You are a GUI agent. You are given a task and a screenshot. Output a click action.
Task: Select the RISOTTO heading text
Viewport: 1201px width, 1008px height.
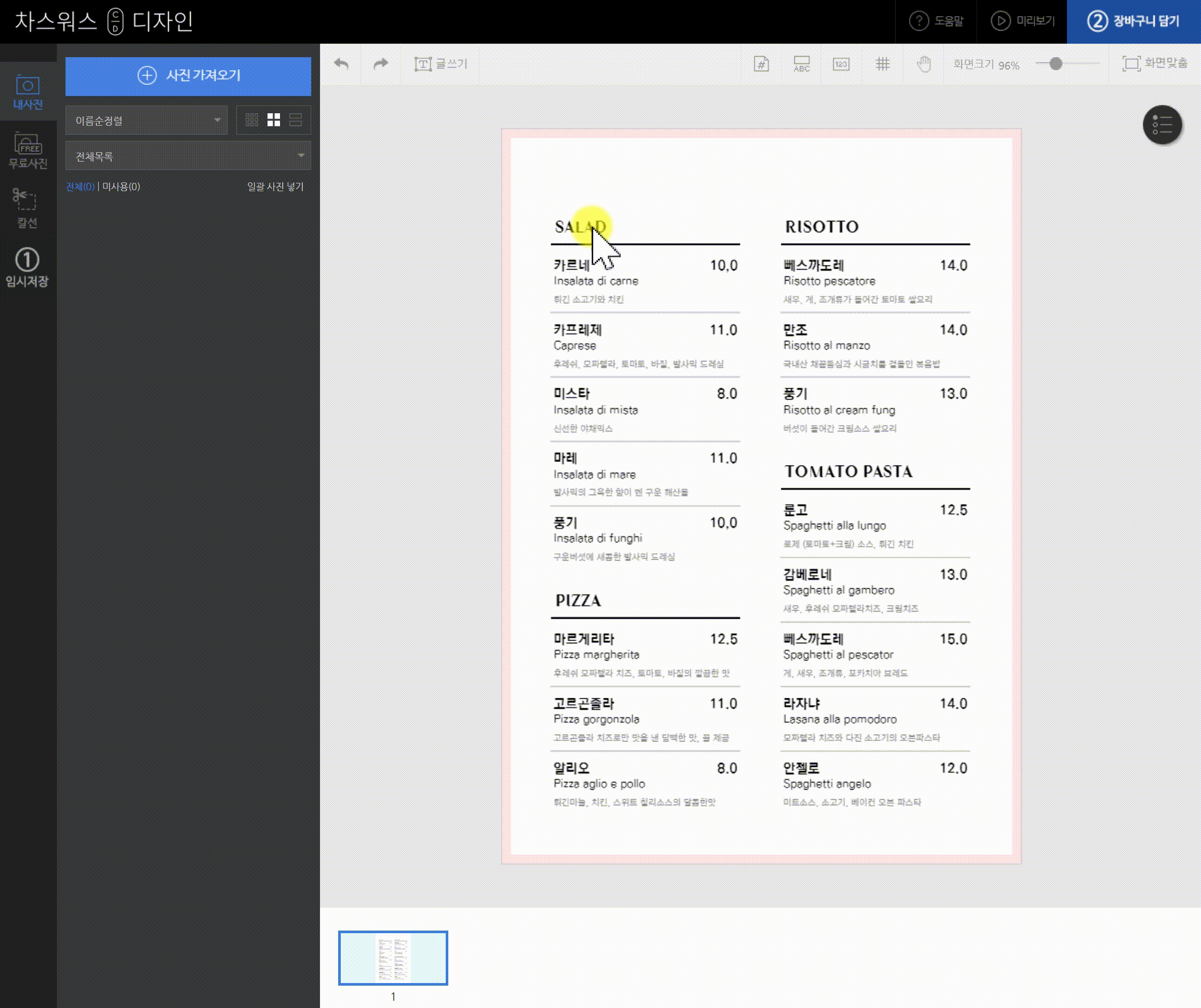[821, 227]
